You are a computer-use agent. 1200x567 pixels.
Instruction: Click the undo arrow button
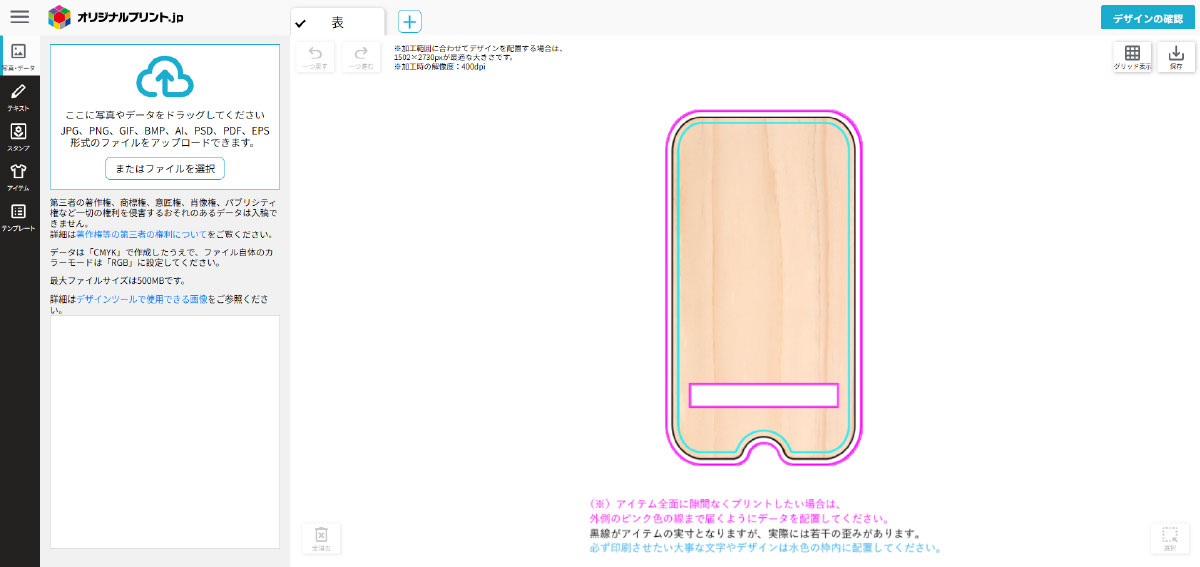(x=316, y=57)
